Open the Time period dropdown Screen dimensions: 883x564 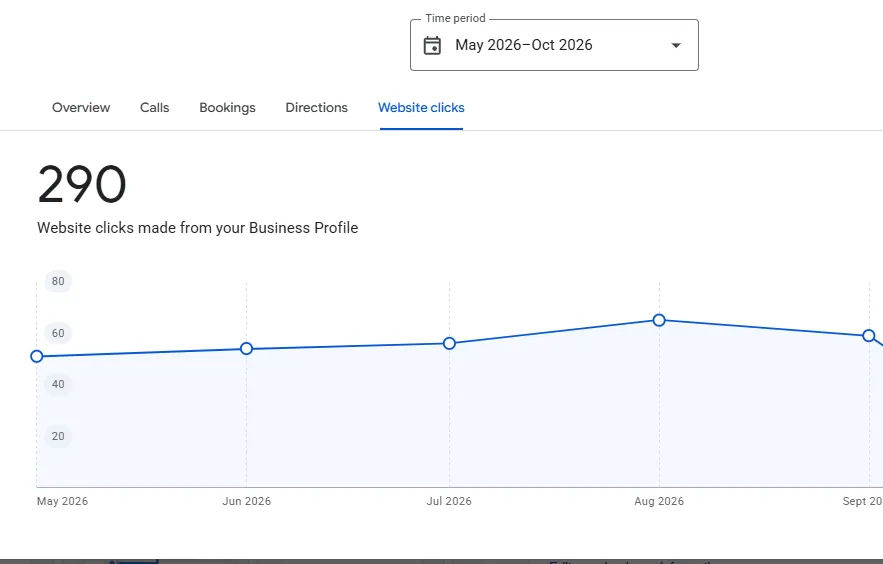pos(554,45)
